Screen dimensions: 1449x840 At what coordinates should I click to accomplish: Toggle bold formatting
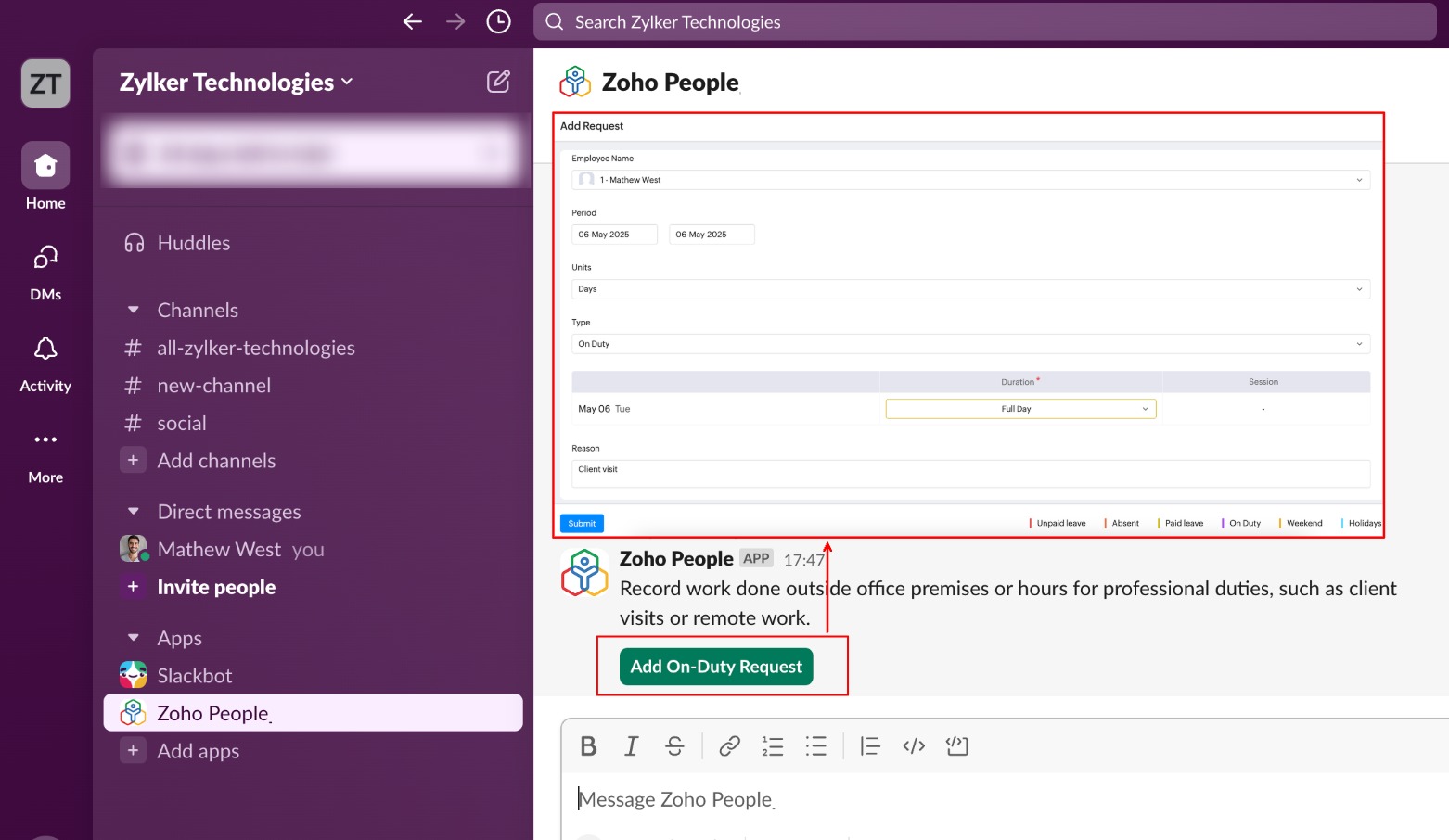tap(588, 746)
